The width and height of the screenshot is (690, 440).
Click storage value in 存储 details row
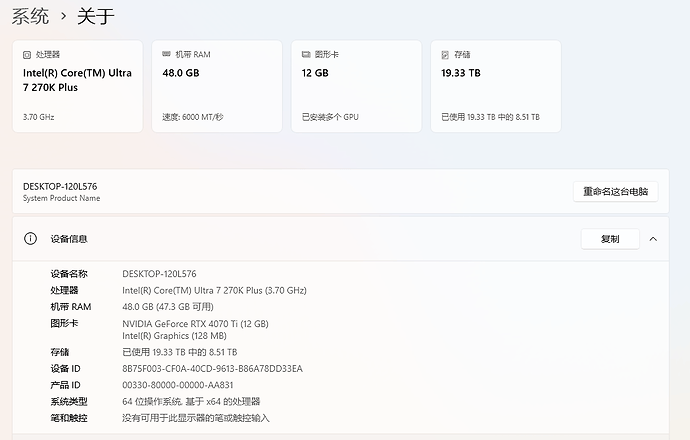[x=180, y=352]
